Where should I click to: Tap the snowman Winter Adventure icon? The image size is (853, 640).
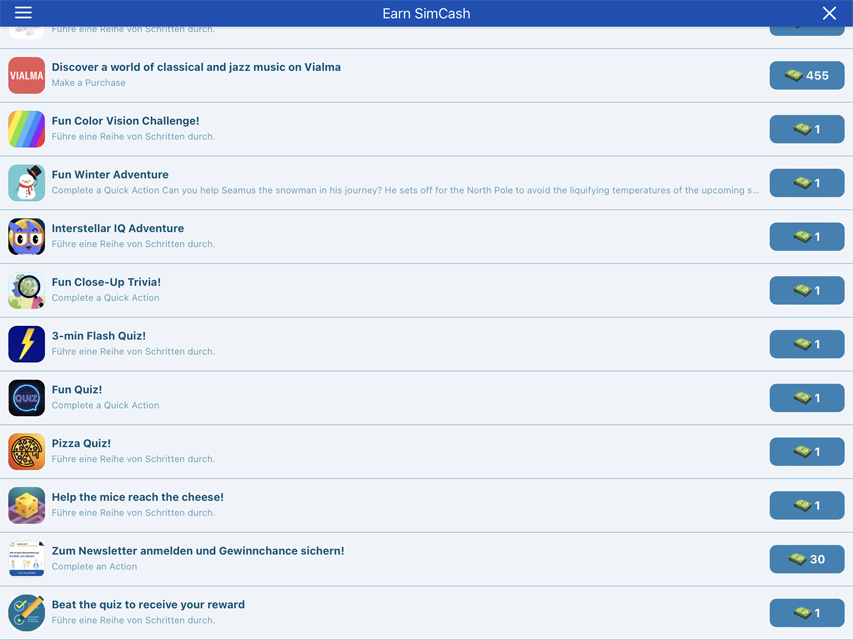coord(27,183)
